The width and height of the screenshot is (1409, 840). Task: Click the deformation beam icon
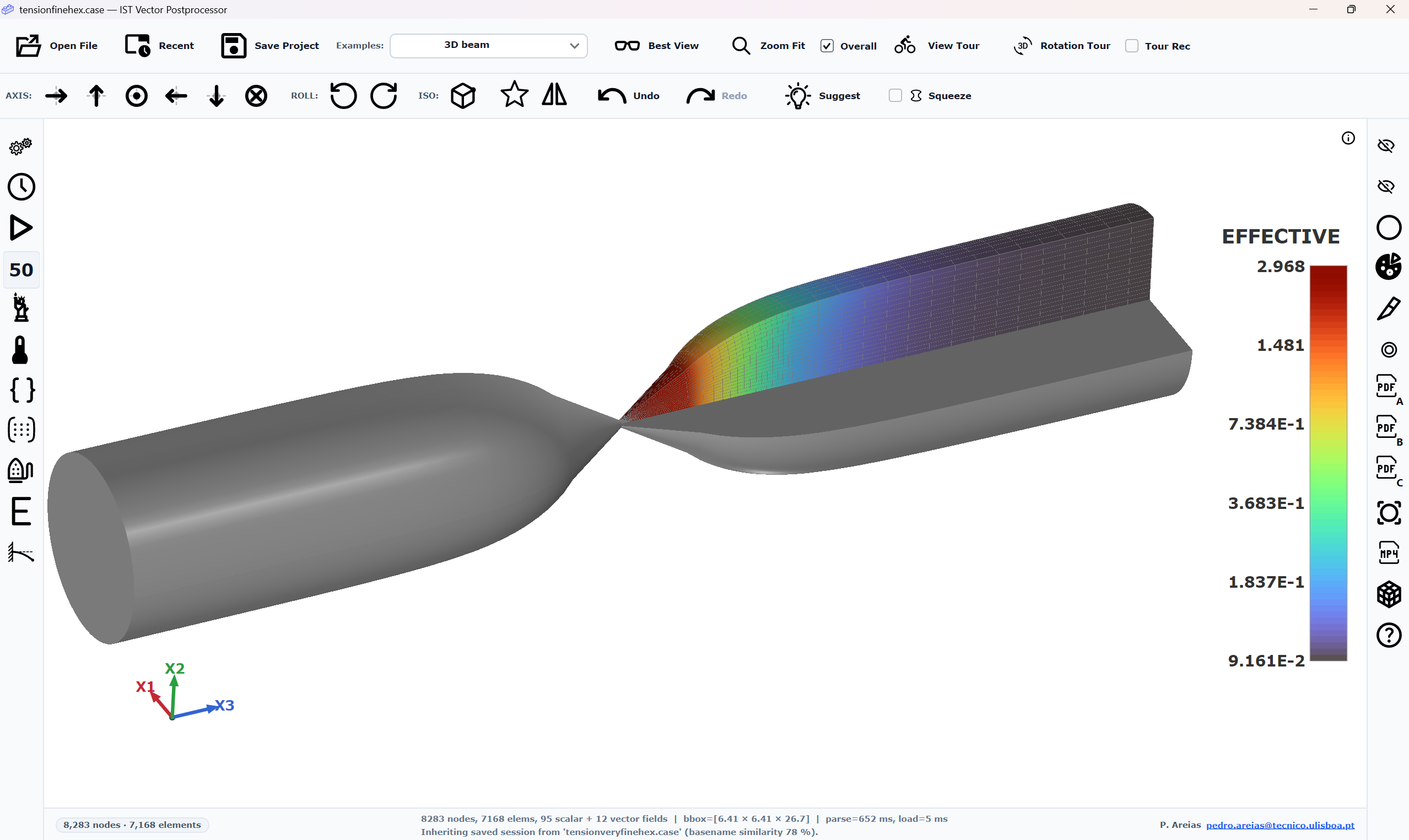[x=21, y=552]
